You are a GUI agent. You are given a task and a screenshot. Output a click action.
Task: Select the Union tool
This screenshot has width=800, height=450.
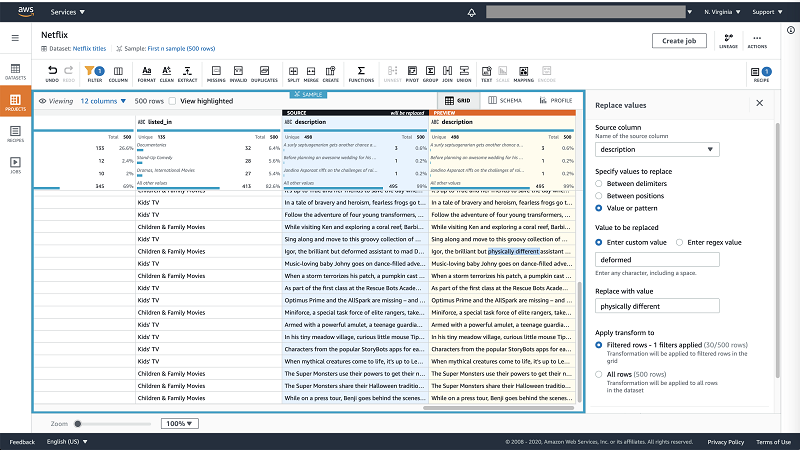[464, 73]
